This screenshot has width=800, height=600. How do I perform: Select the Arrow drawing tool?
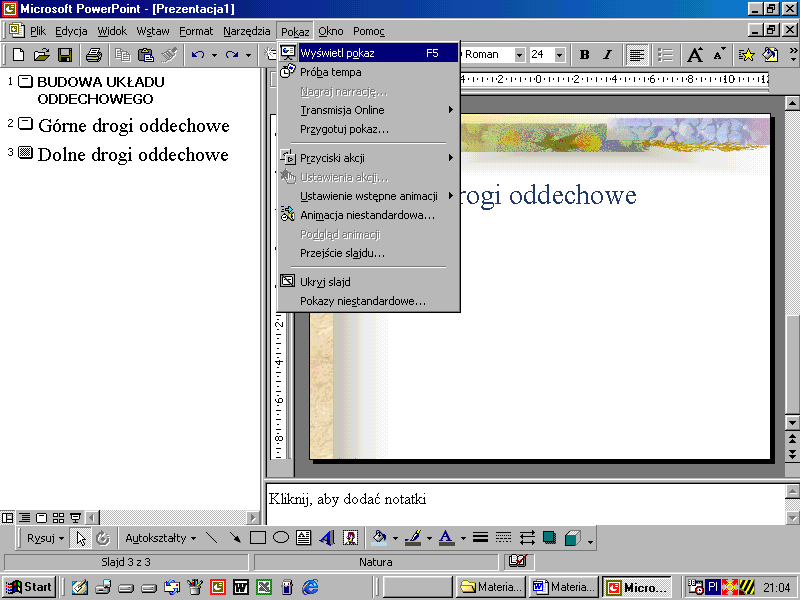tap(235, 538)
